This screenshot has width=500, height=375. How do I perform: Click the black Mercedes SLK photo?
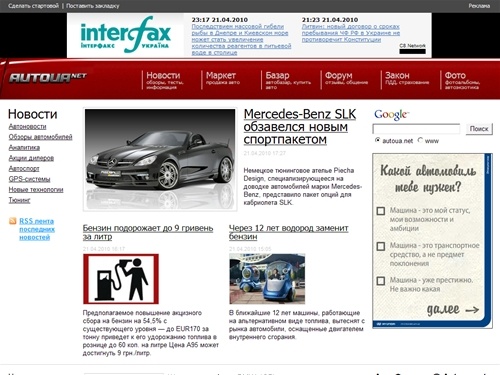pos(160,159)
